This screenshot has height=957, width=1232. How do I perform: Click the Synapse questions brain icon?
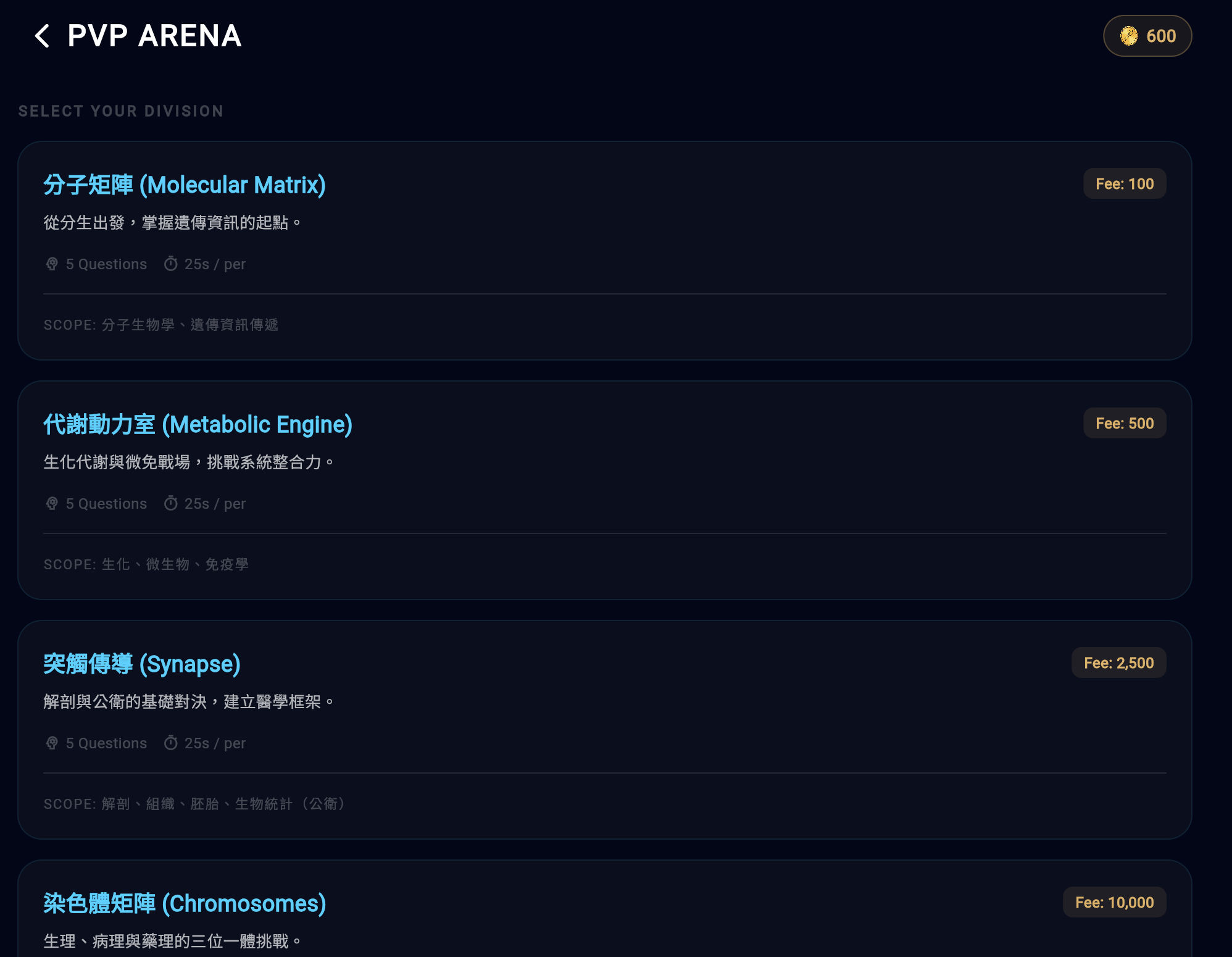tap(52, 743)
